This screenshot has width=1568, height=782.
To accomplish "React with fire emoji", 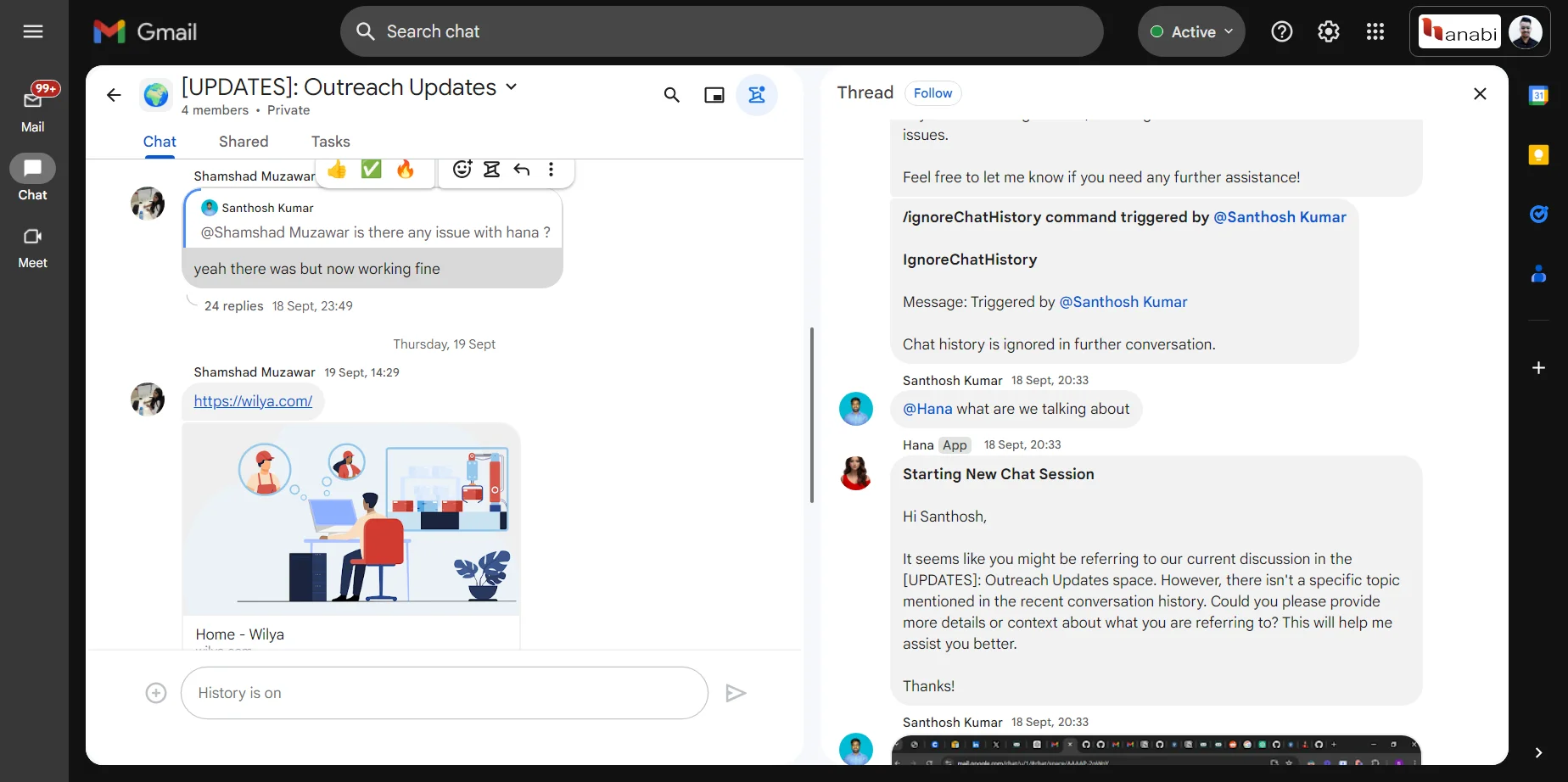I will click(406, 170).
